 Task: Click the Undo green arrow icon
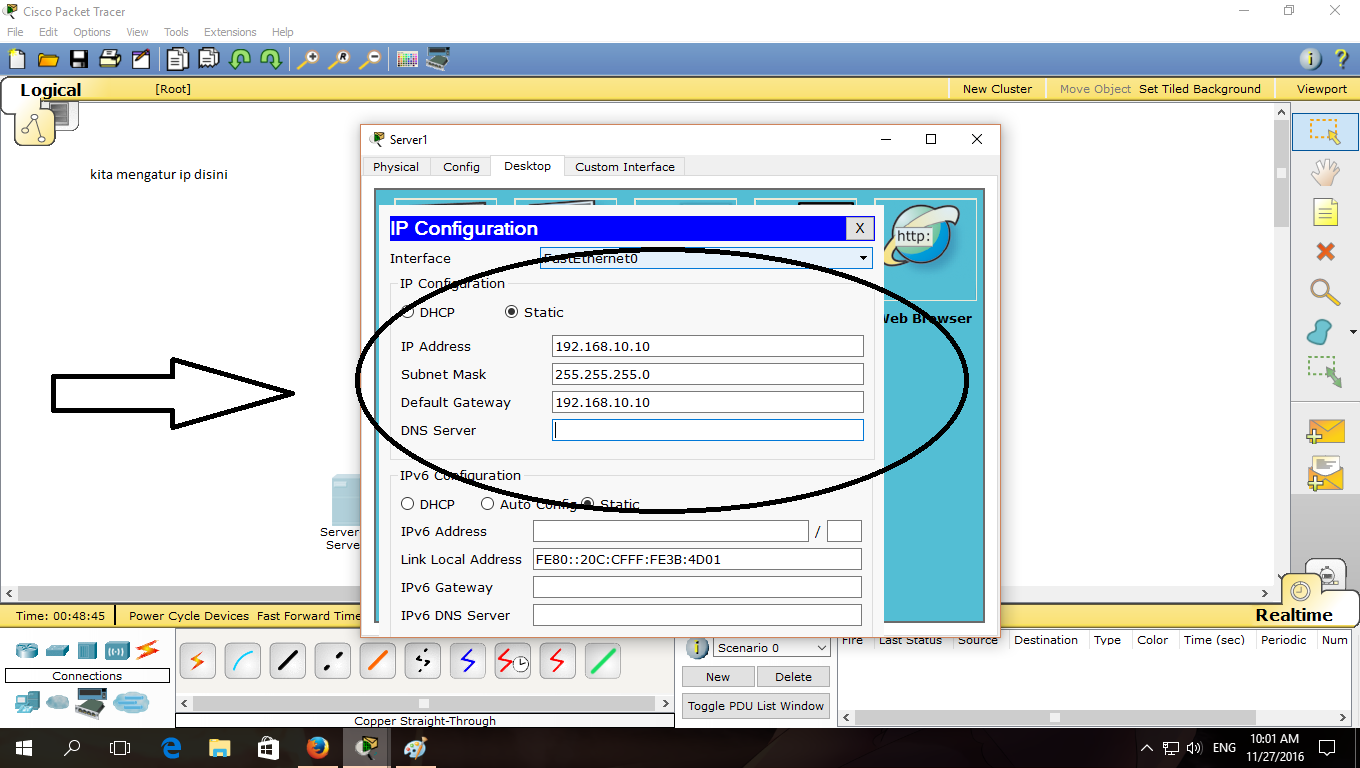pyautogui.click(x=240, y=59)
